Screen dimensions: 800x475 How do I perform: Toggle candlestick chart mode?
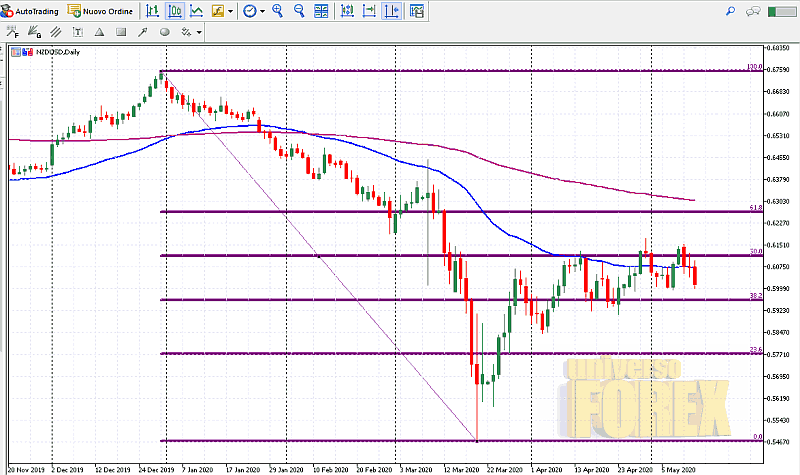pos(175,11)
